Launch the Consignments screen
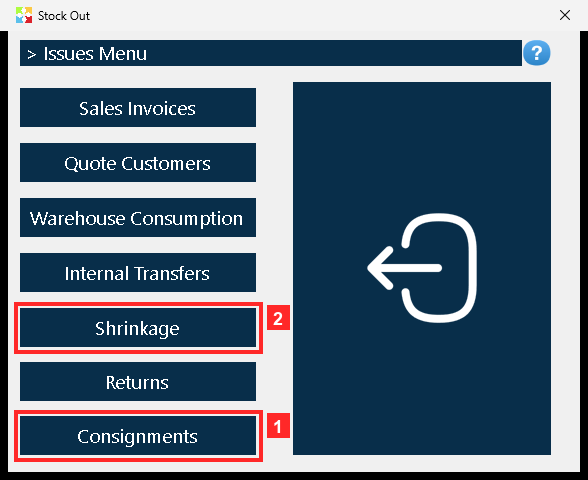Viewport: 588px width, 480px height. (x=138, y=436)
